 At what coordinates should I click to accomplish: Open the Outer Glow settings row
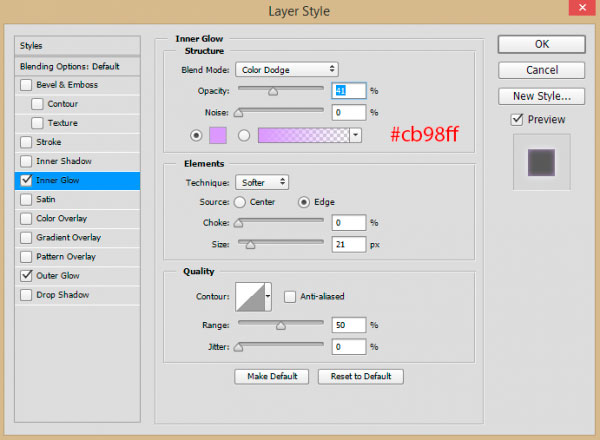pos(77,276)
